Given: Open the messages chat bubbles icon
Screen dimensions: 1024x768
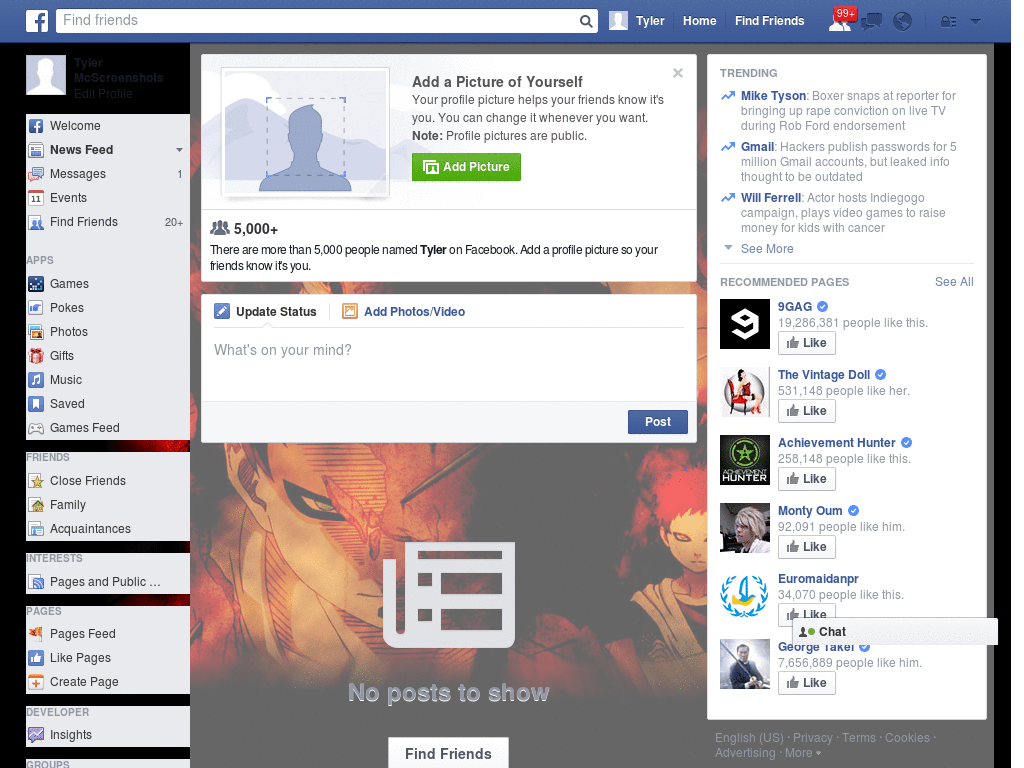Looking at the screenshot, I should click(x=871, y=22).
